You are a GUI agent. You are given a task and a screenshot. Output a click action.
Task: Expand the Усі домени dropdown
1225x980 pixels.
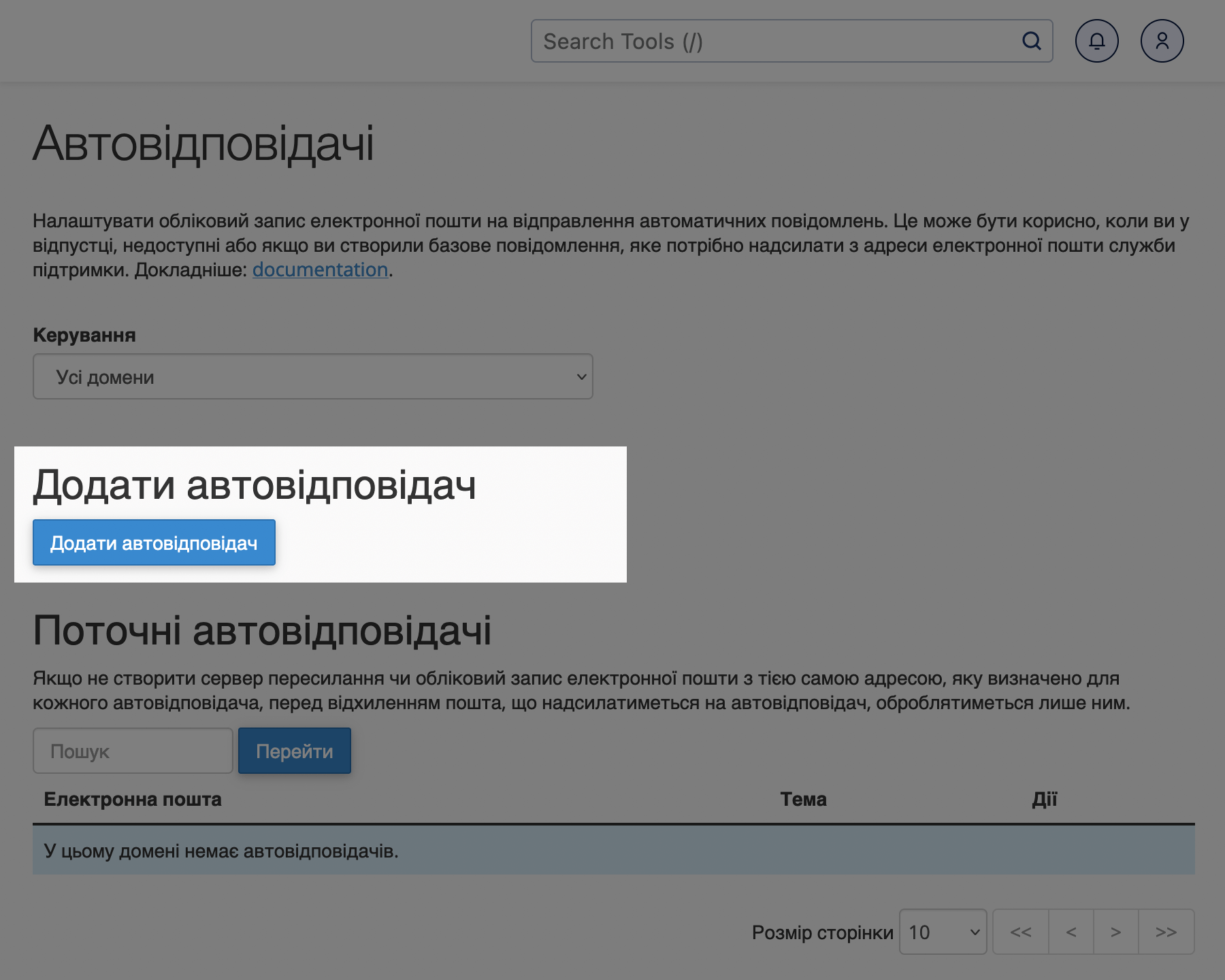pyautogui.click(x=313, y=376)
